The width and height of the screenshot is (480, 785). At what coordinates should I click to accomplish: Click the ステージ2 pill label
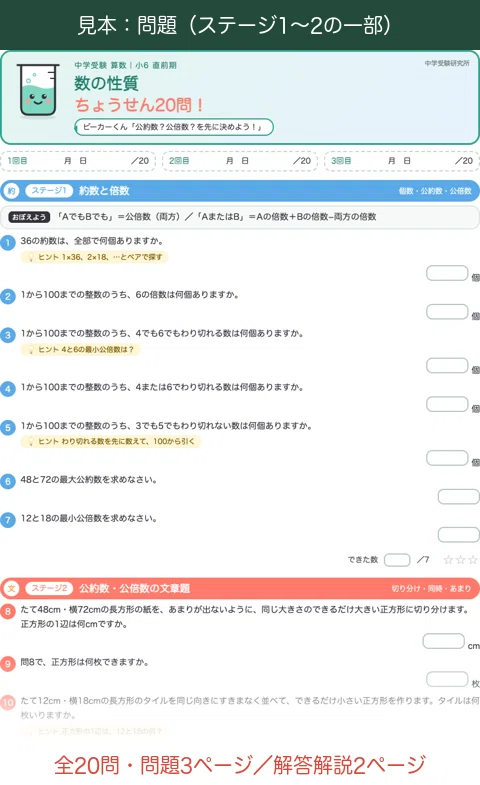click(x=49, y=588)
